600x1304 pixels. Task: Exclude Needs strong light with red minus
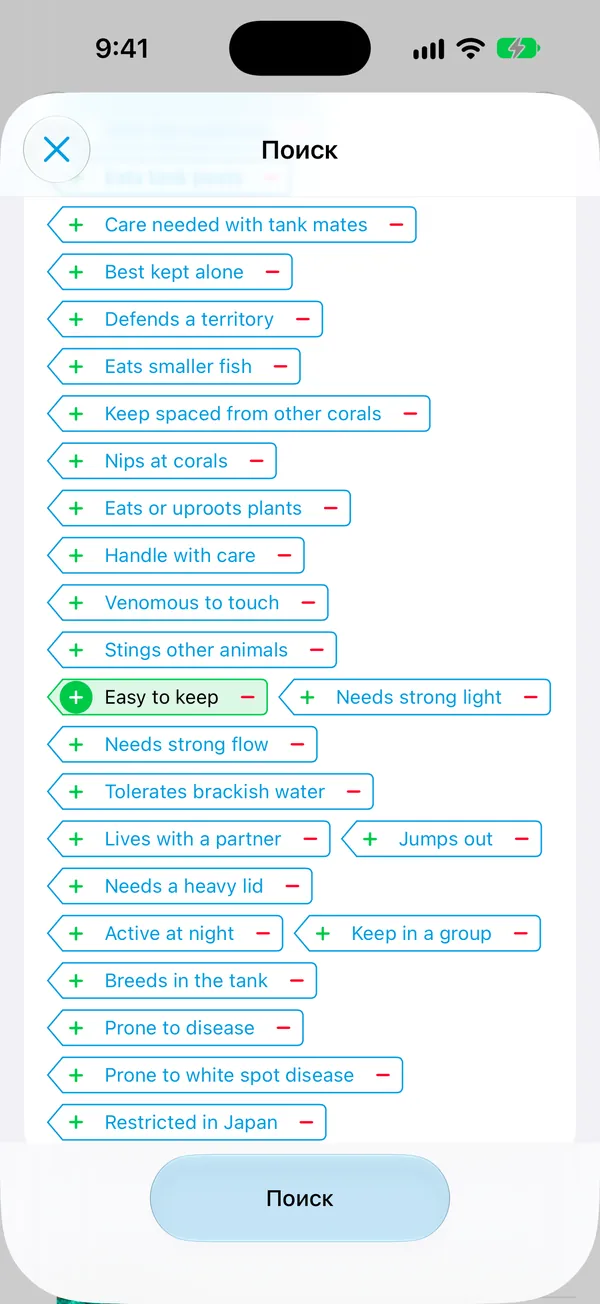coord(530,697)
